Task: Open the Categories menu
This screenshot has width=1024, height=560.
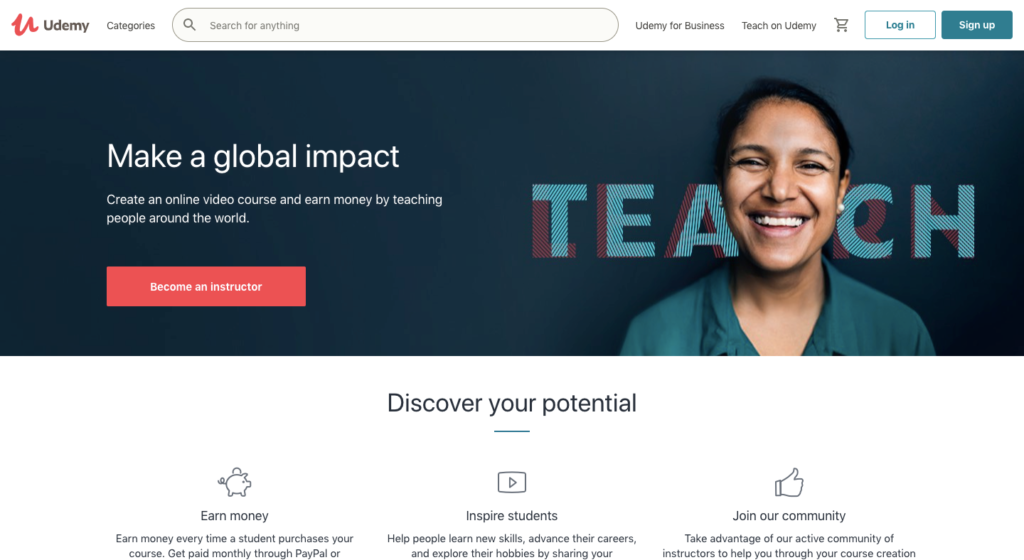Action: [x=131, y=25]
